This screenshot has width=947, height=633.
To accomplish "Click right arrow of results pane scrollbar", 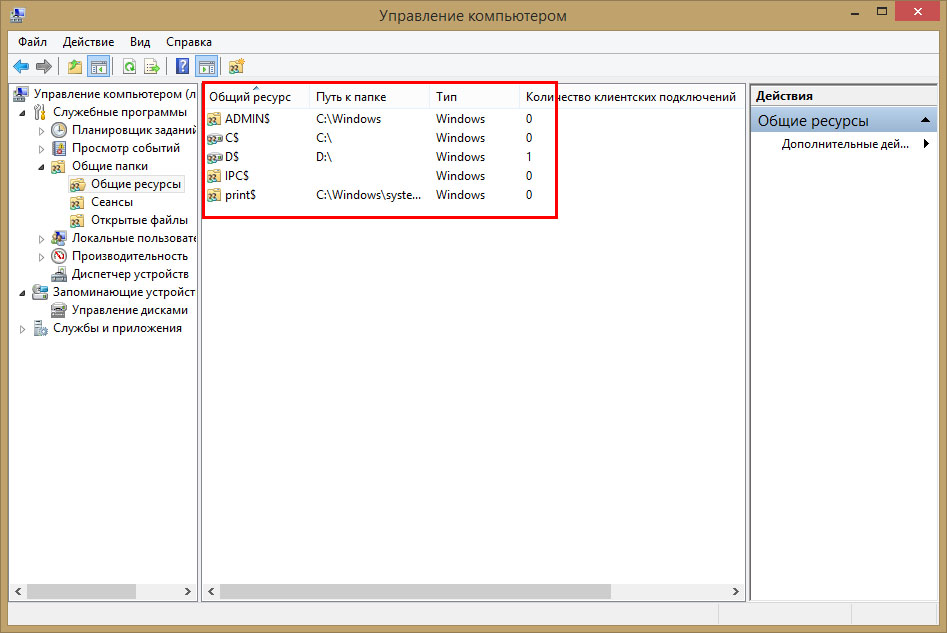I will pyautogui.click(x=736, y=591).
